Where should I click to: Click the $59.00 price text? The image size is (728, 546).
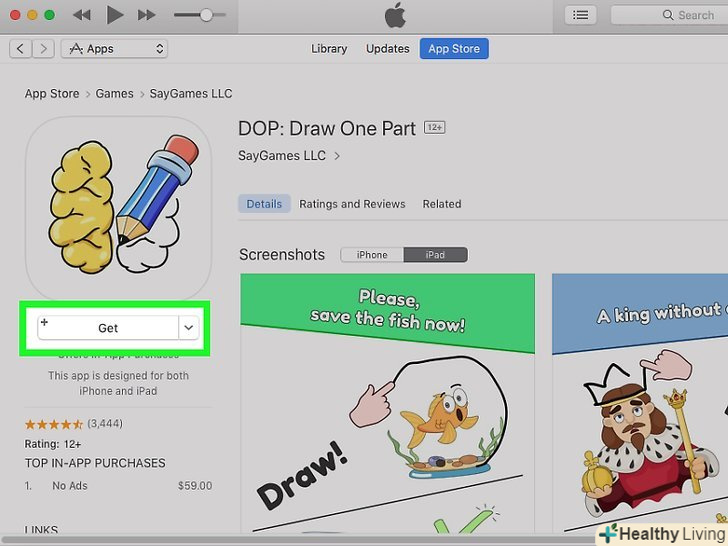click(x=195, y=486)
